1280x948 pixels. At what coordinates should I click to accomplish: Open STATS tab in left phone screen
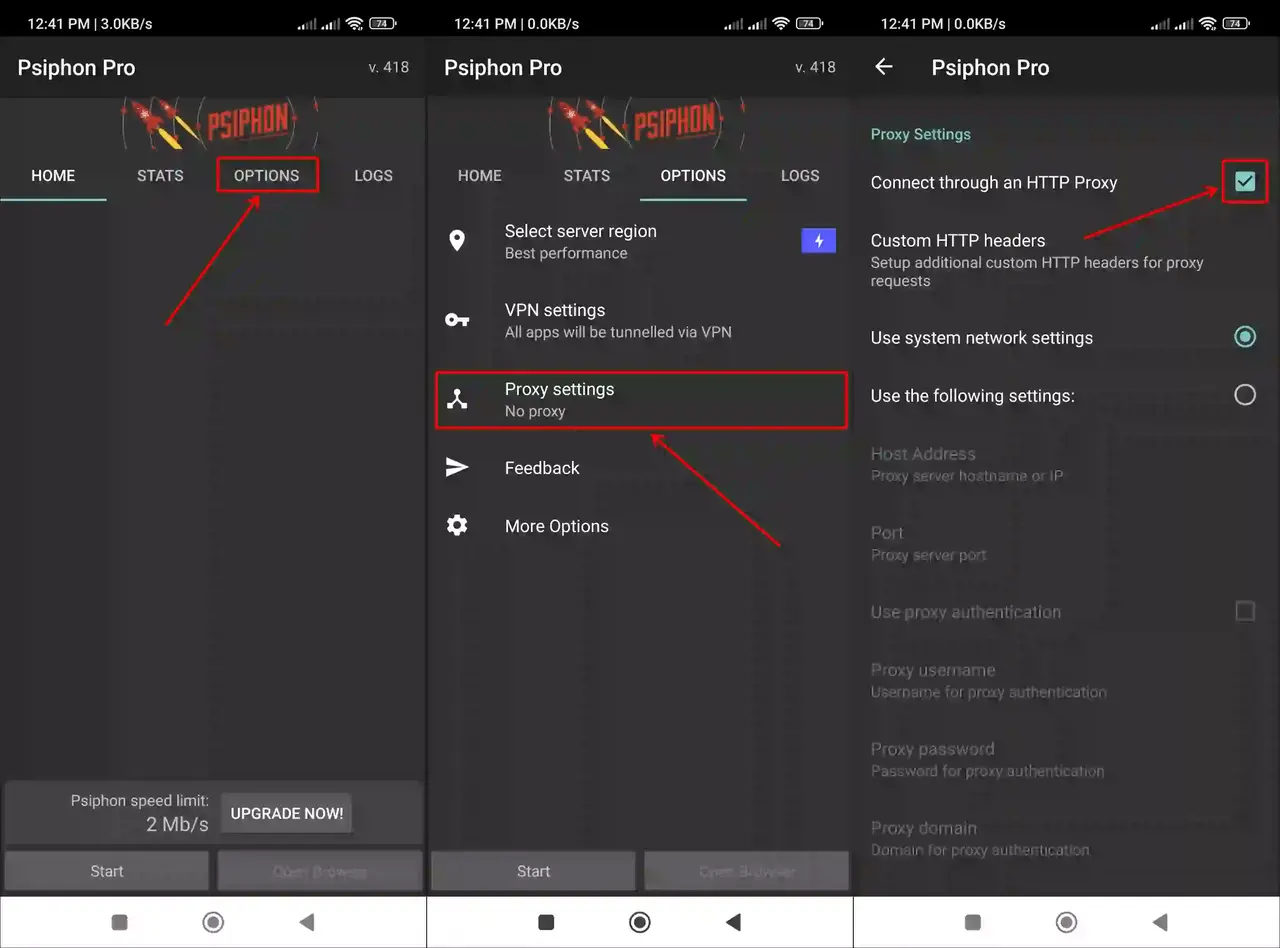coord(160,175)
